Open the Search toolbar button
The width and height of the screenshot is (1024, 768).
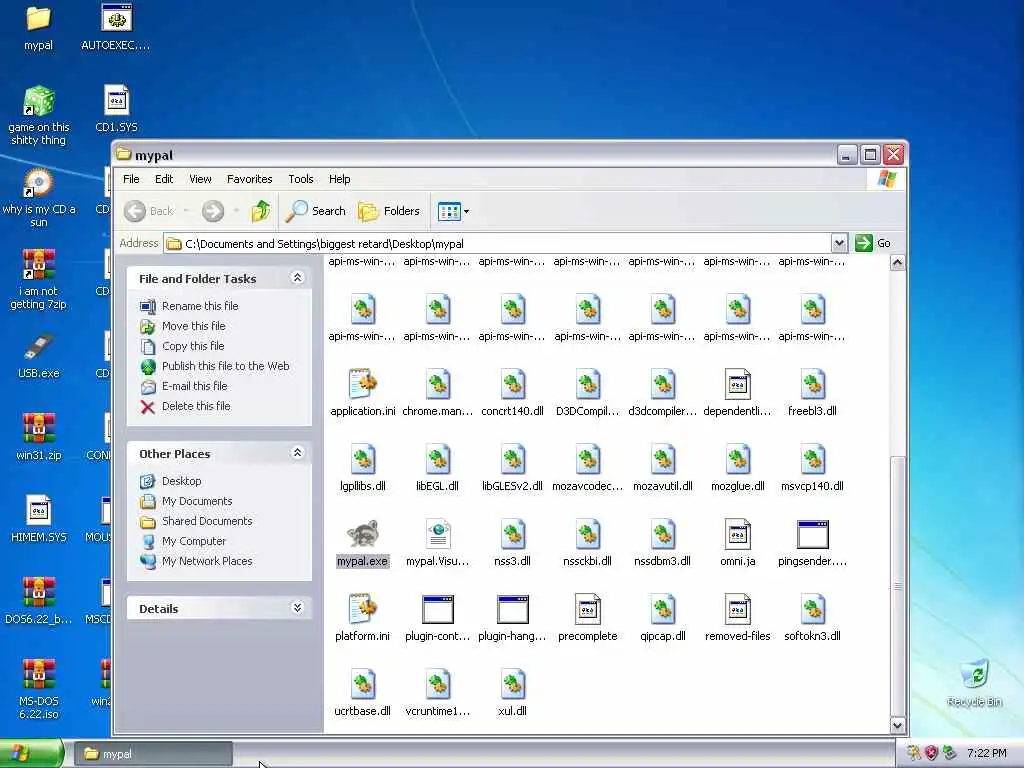click(315, 211)
